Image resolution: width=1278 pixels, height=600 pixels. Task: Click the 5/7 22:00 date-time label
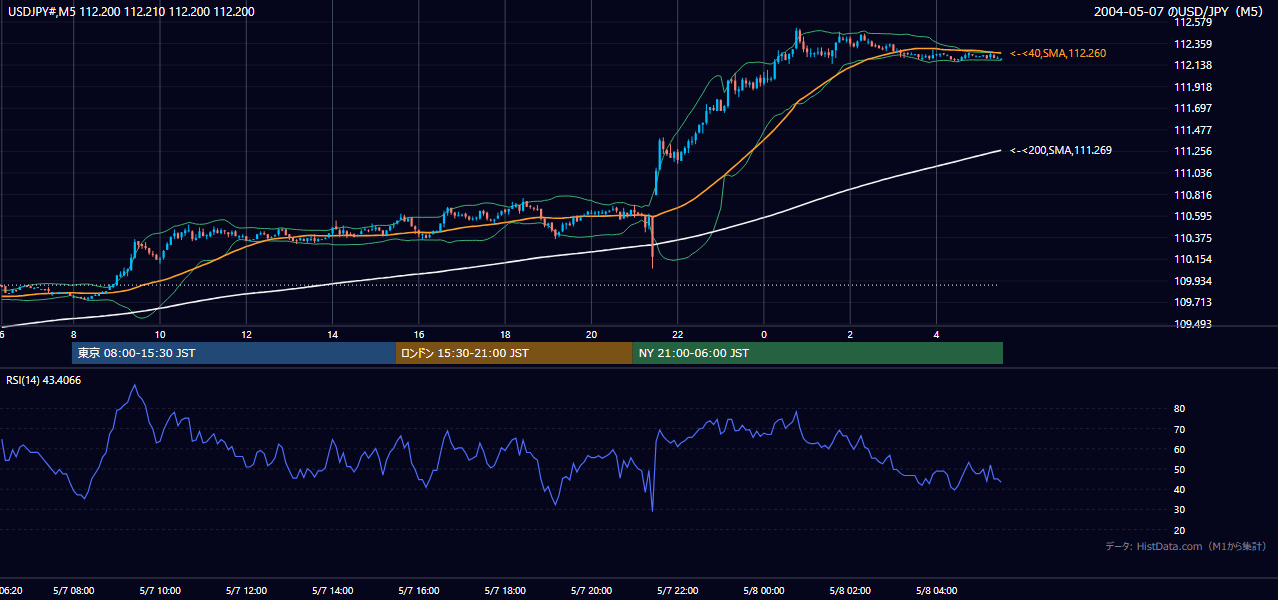coord(678,591)
